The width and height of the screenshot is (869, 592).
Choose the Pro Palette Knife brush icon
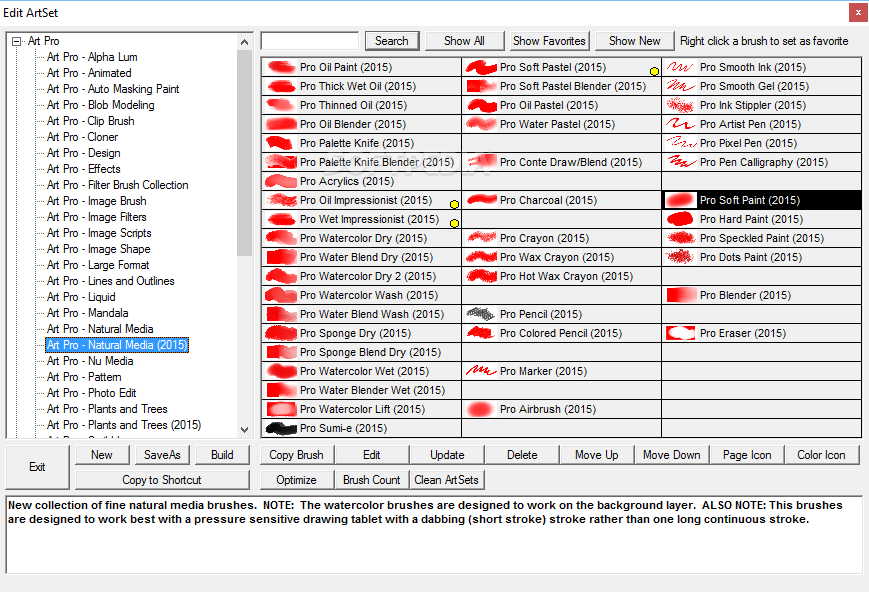(281, 143)
